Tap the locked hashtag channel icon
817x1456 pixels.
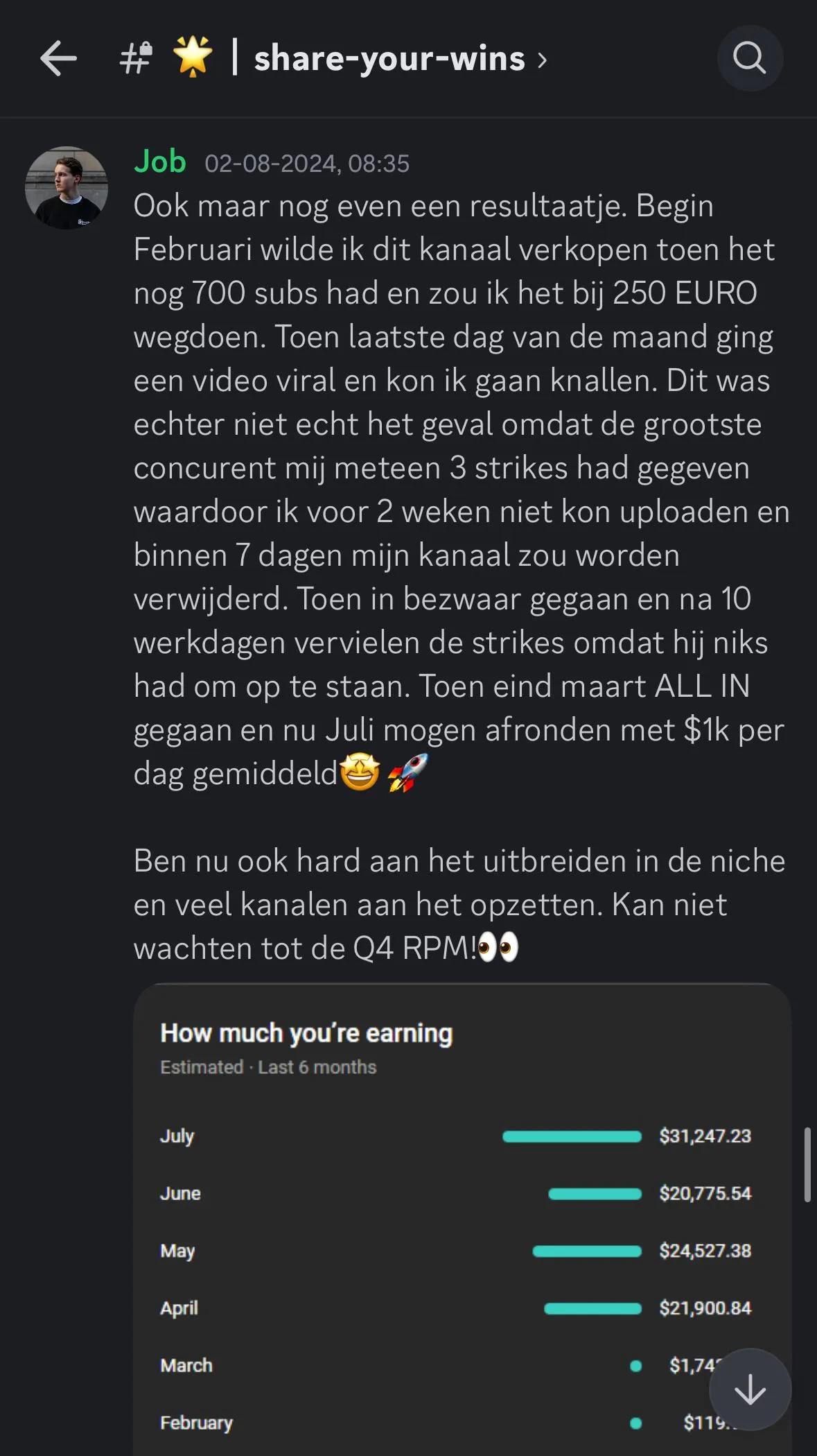coord(136,58)
